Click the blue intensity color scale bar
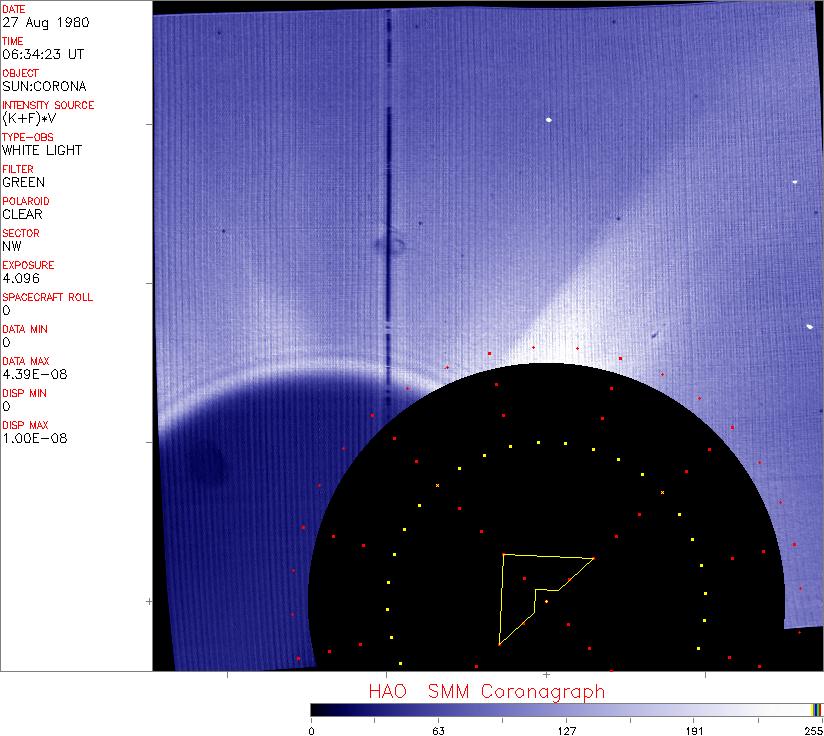 (x=566, y=710)
